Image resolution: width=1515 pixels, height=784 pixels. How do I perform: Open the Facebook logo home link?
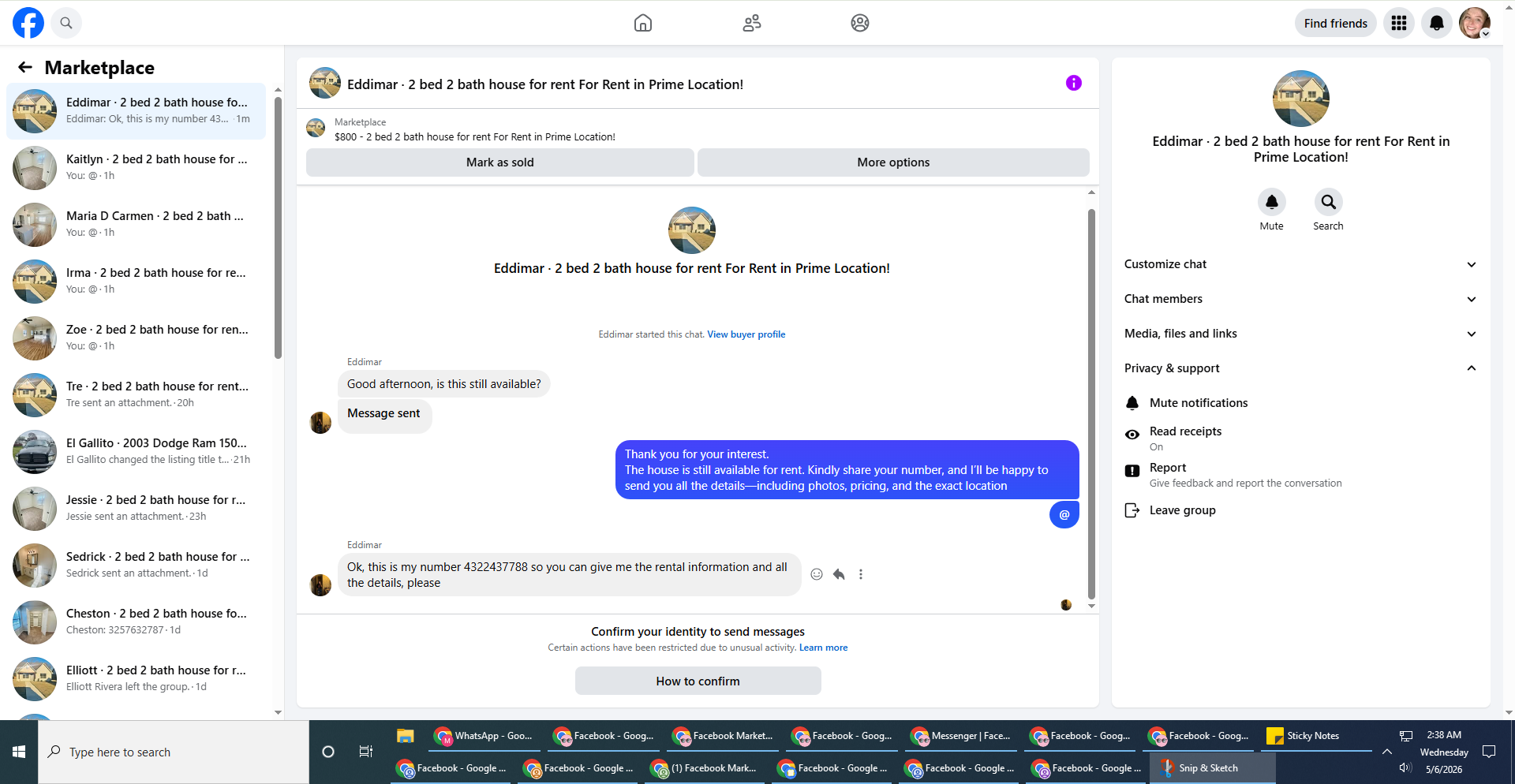click(28, 23)
